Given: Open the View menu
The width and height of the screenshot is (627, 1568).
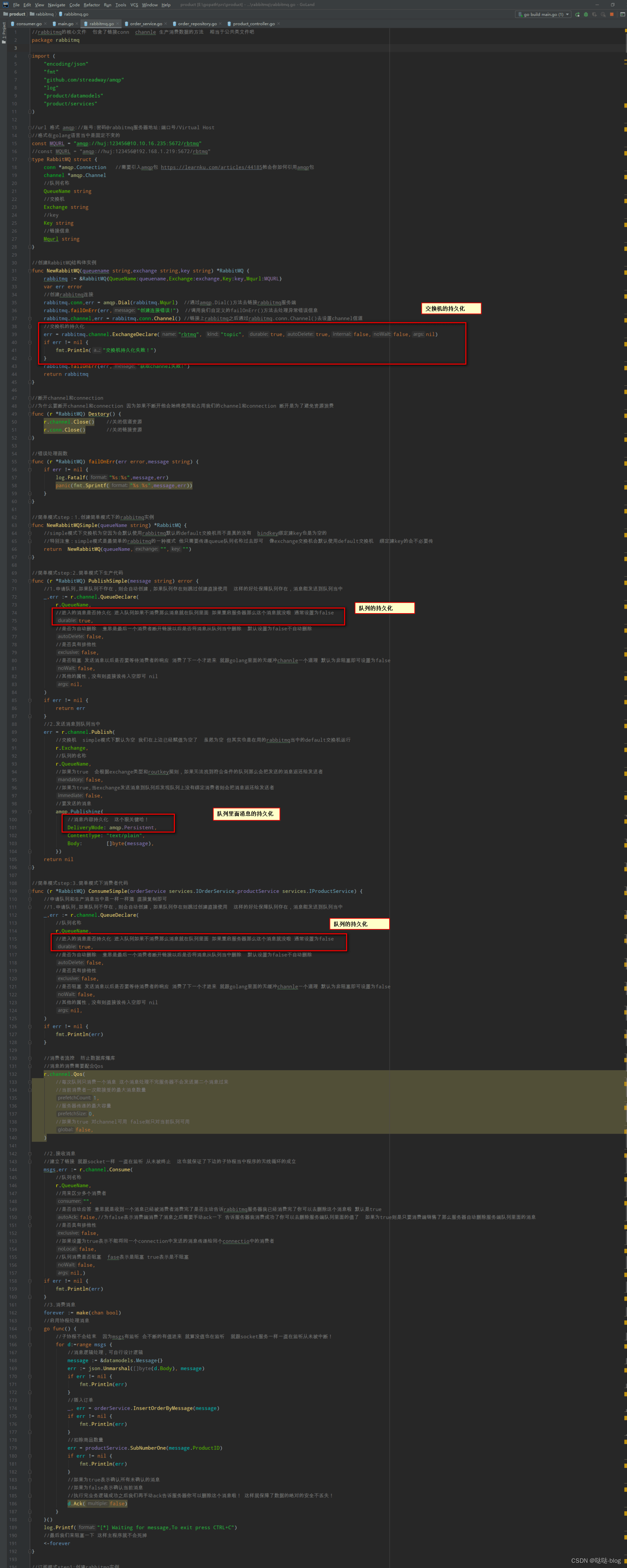Looking at the screenshot, I should (x=40, y=5).
